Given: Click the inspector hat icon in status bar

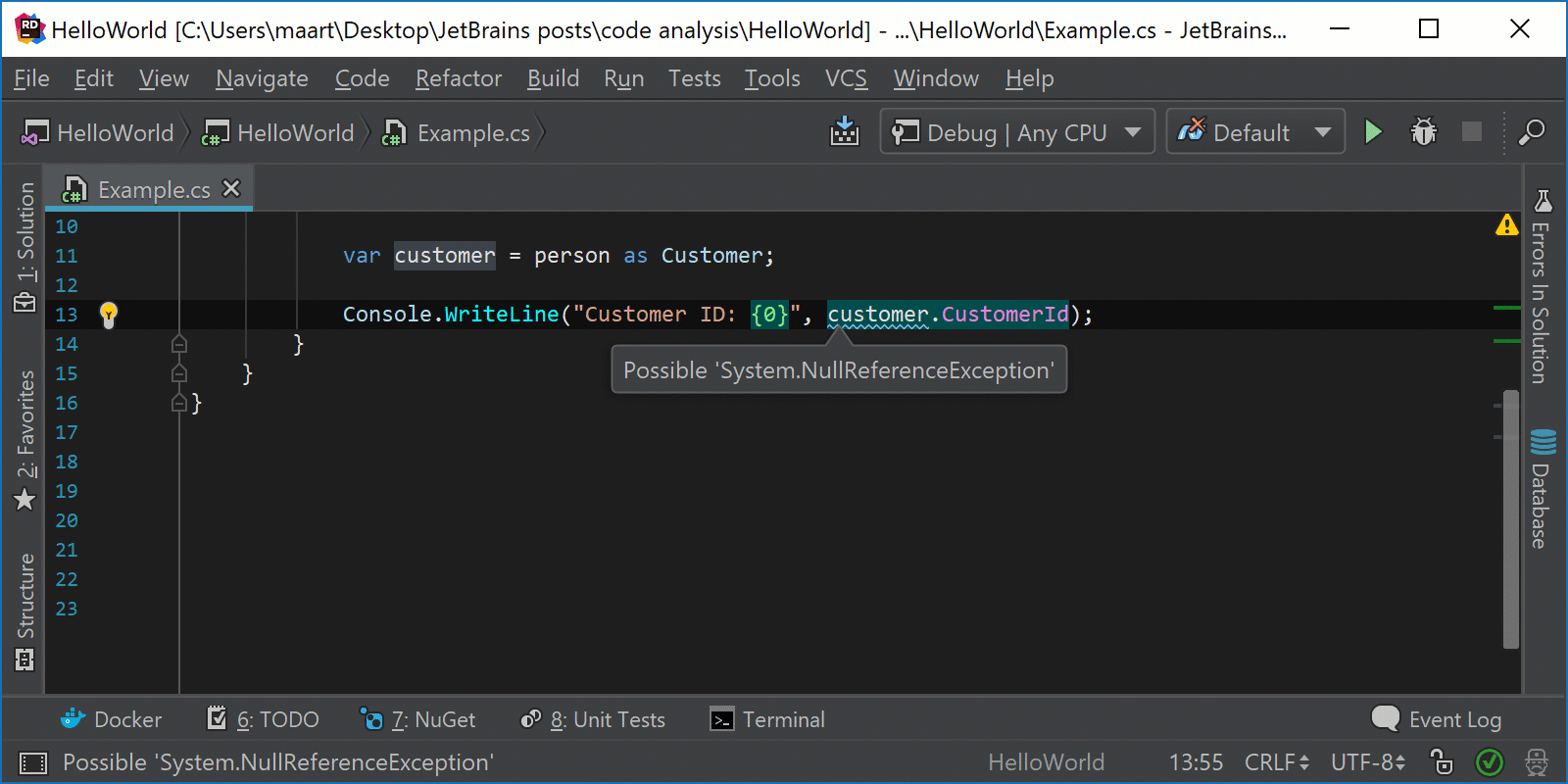Looking at the screenshot, I should pyautogui.click(x=1536, y=761).
